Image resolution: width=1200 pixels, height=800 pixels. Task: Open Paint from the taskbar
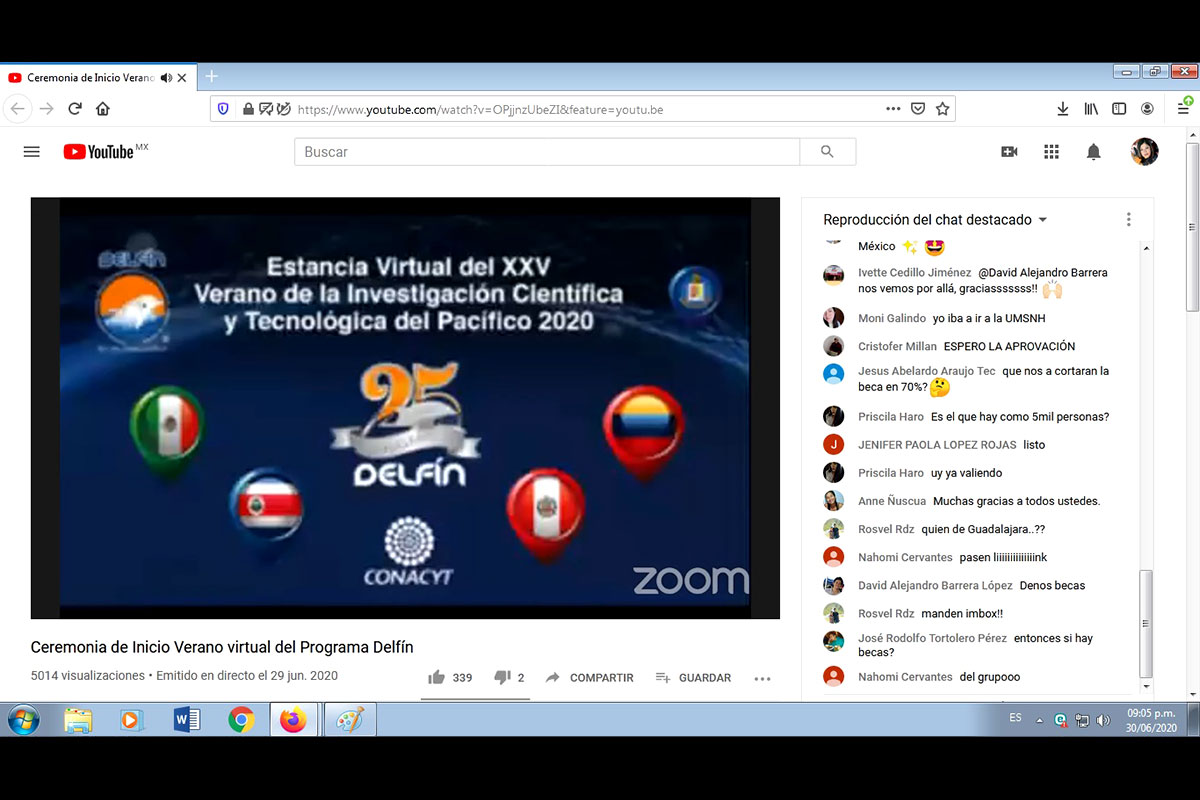349,720
